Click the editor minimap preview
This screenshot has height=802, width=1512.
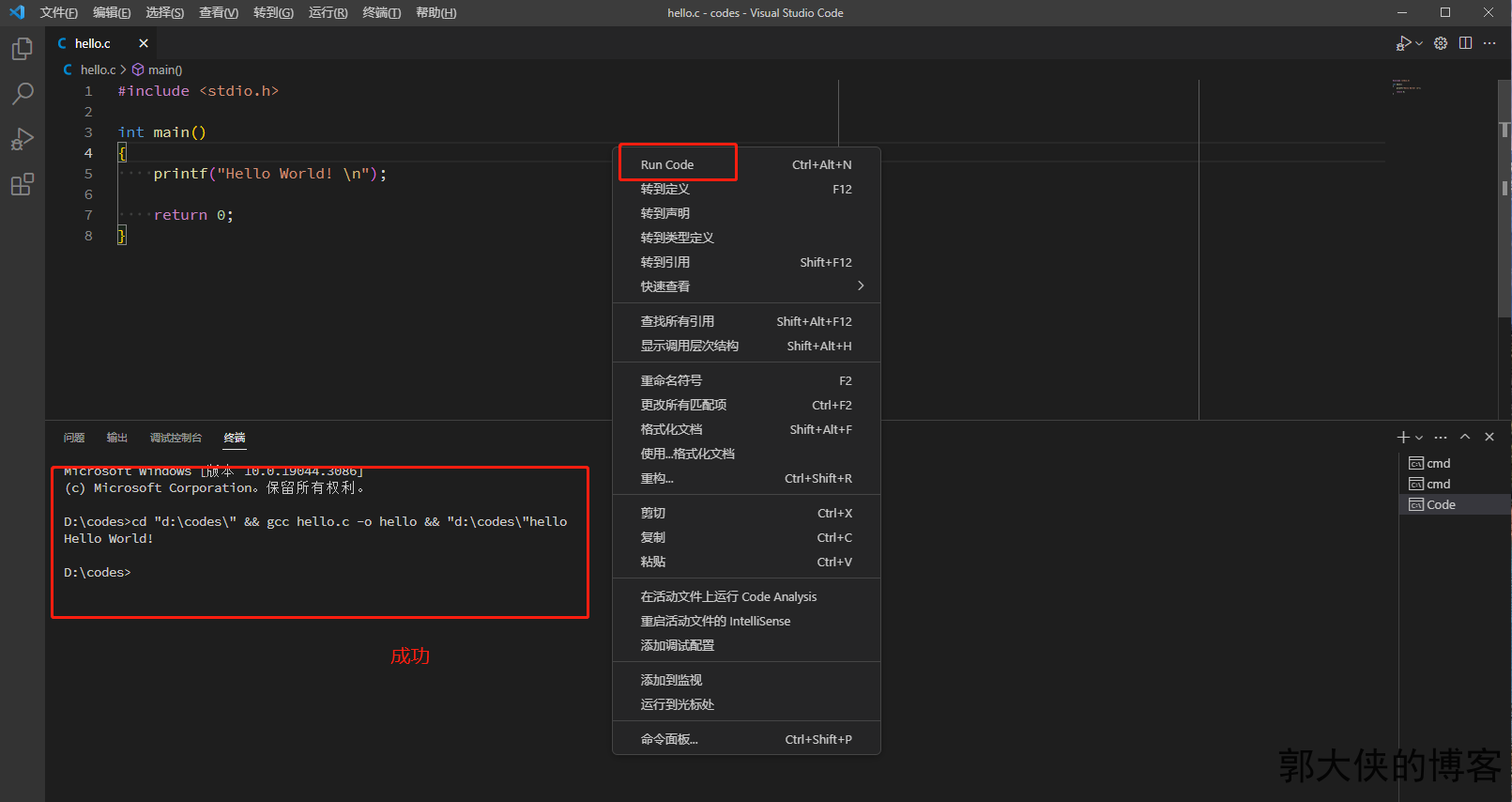coord(1407,86)
